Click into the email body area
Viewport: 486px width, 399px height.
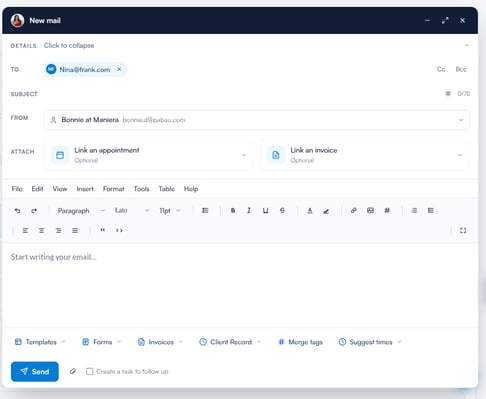[x=240, y=285]
